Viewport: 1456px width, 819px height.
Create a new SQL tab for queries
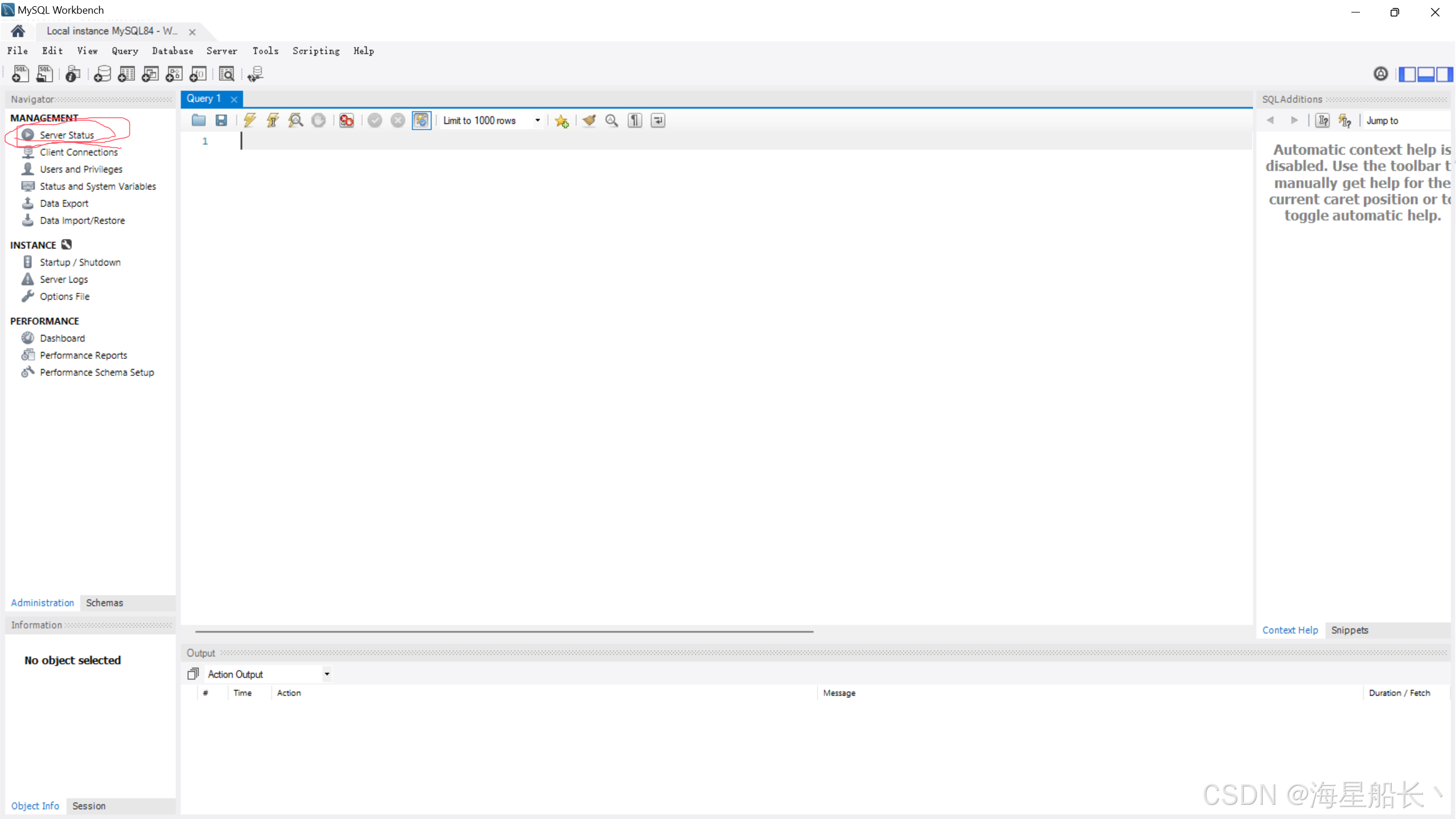click(x=20, y=74)
